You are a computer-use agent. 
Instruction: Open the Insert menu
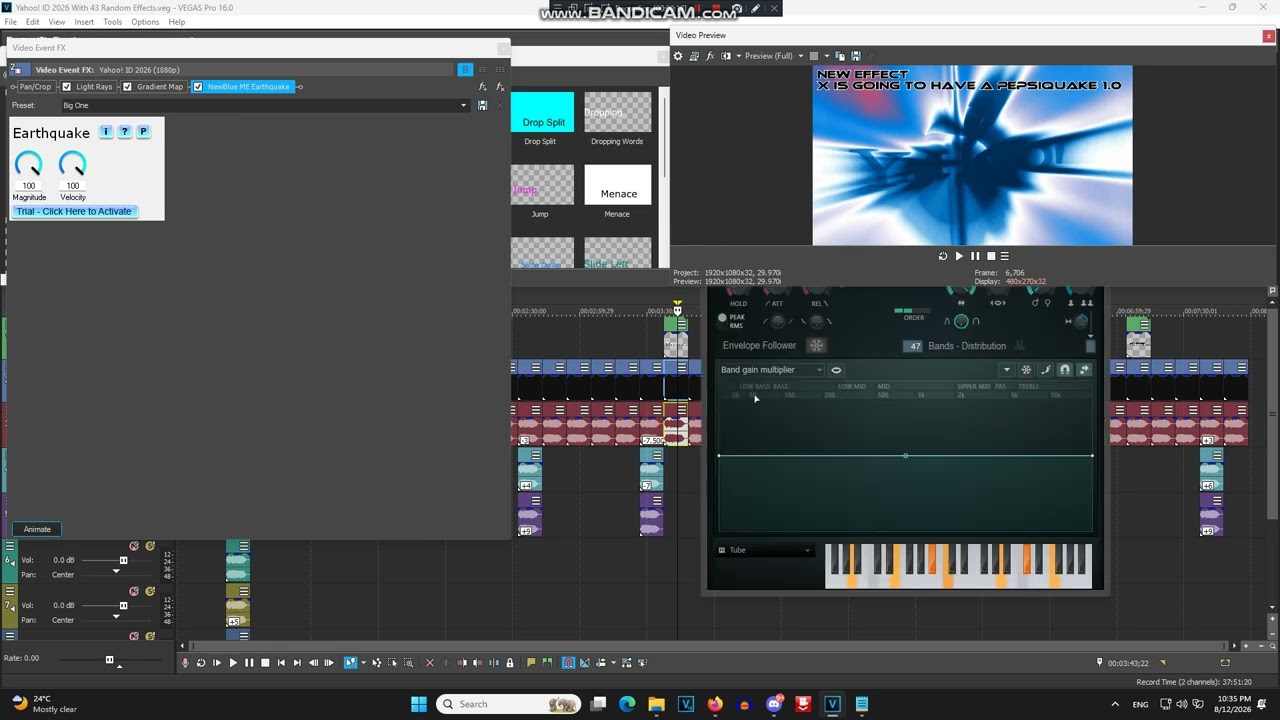point(84,22)
